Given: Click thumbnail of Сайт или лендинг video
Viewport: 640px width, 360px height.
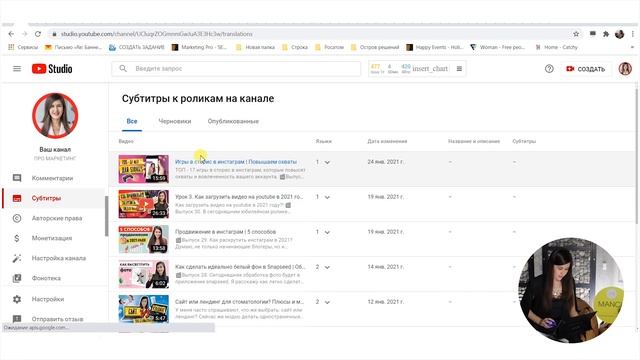Looking at the screenshot, I should [143, 309].
